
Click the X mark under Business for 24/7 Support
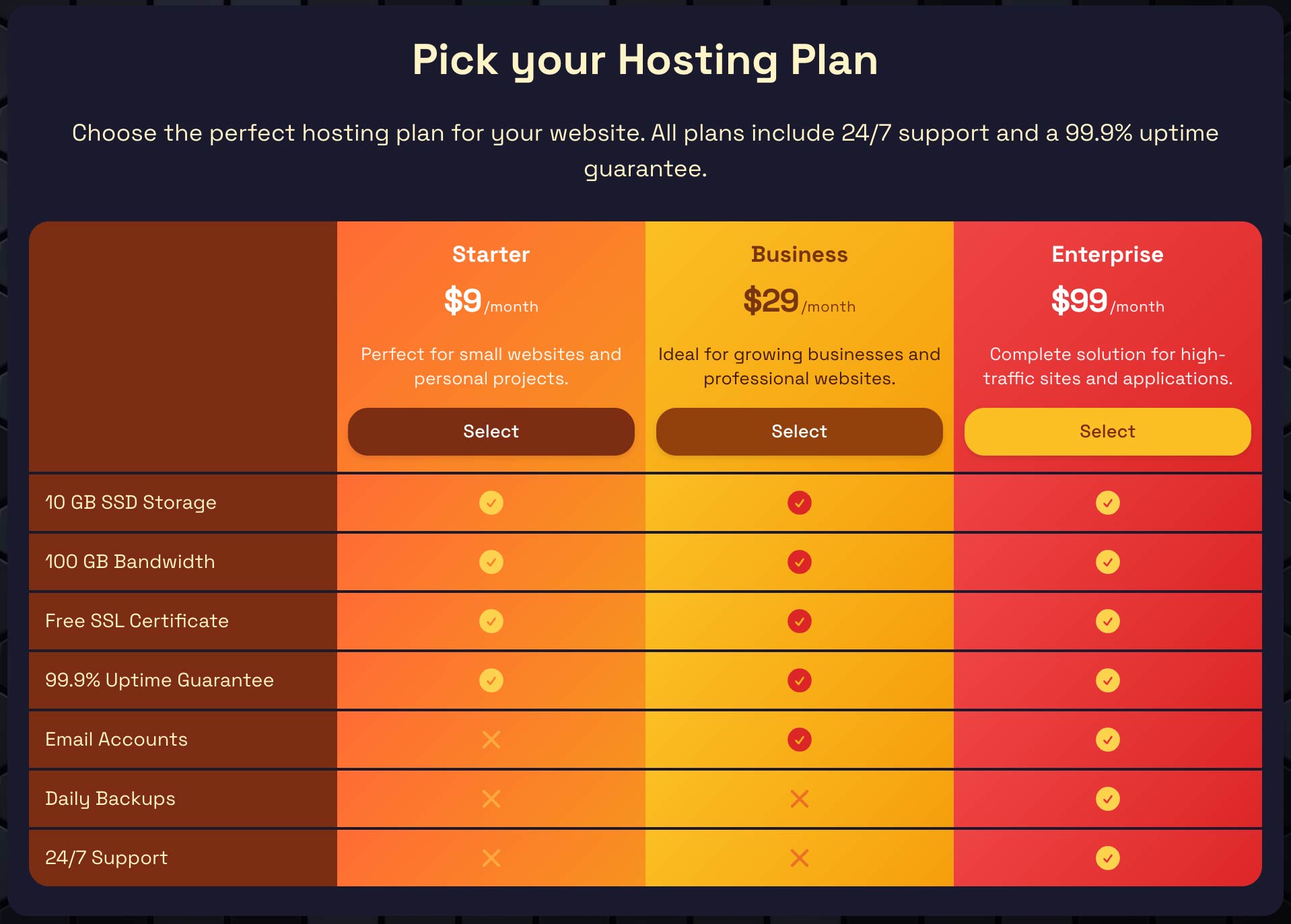(x=799, y=858)
